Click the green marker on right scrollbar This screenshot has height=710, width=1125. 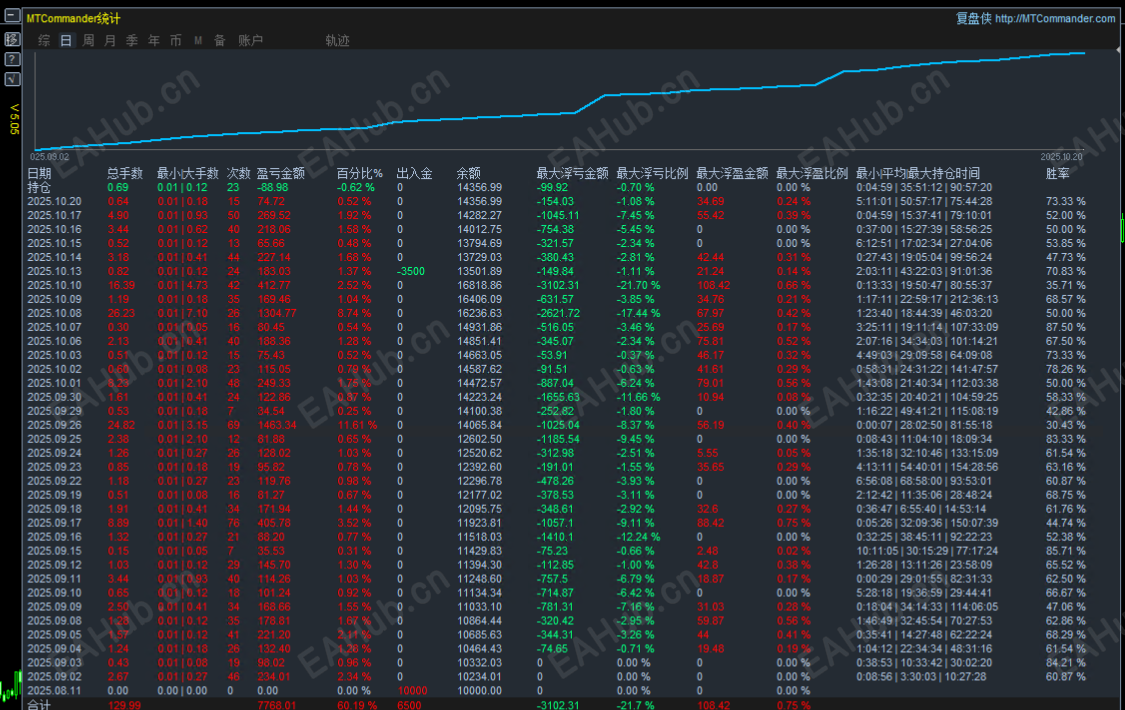[1121, 227]
